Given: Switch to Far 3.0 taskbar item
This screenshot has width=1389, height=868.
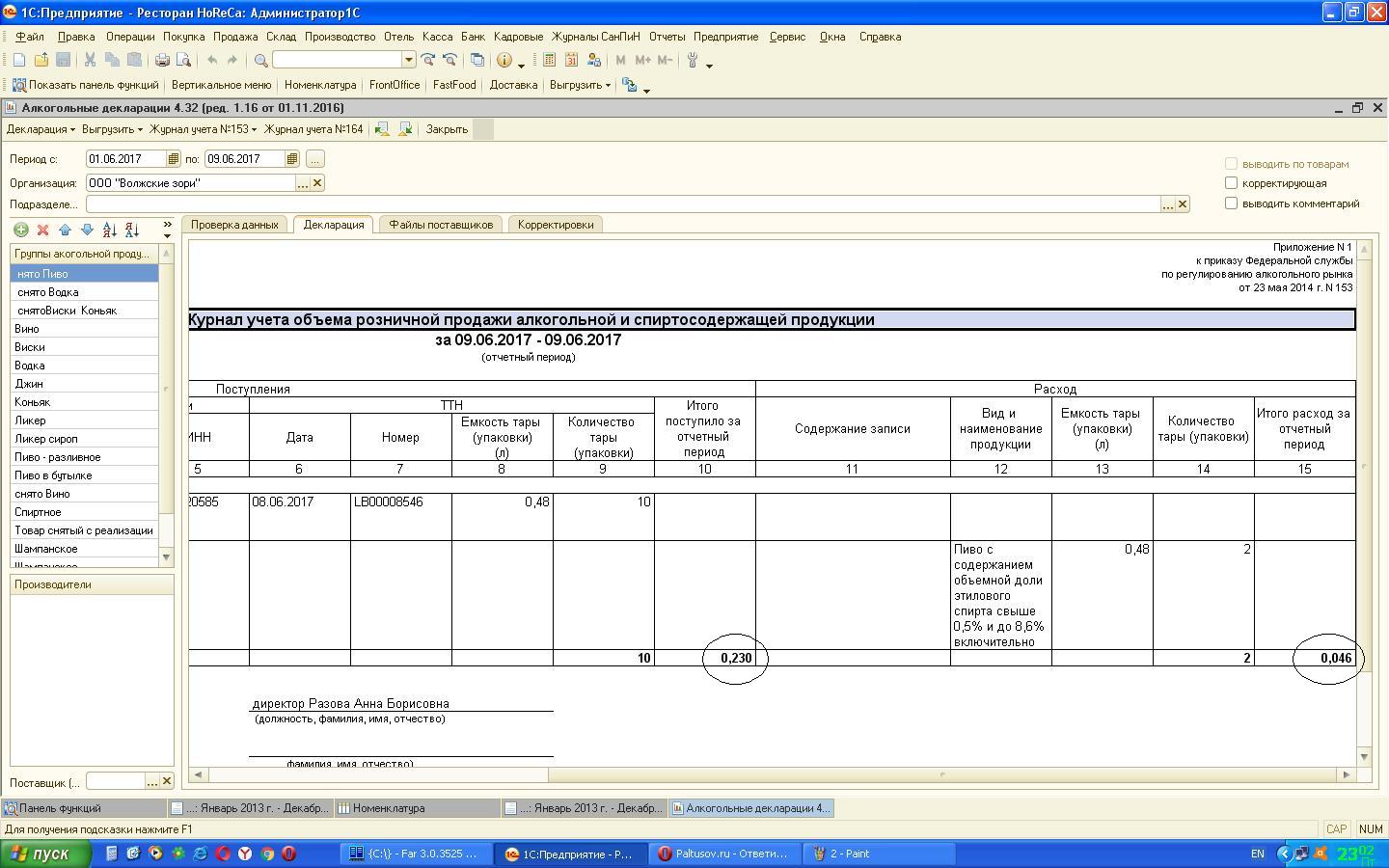Looking at the screenshot, I should (x=415, y=854).
